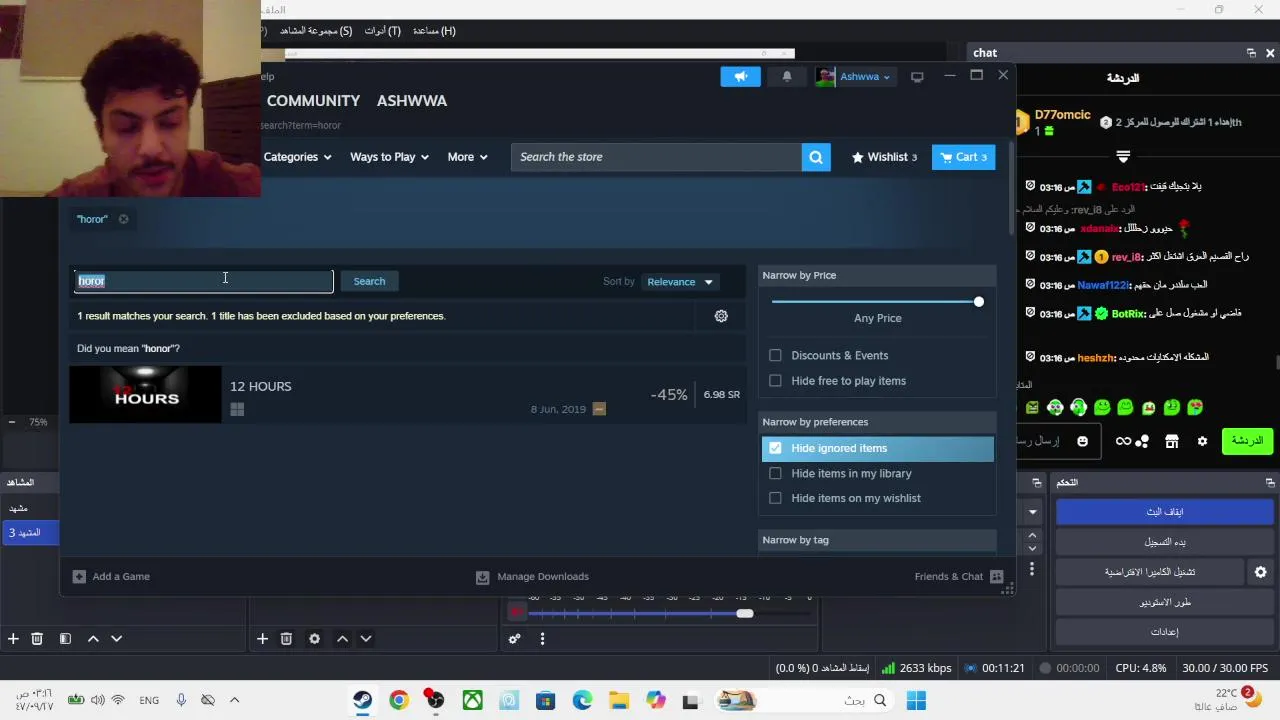This screenshot has height=720, width=1280.
Task: Uncheck Hide ignored items
Action: tap(775, 448)
